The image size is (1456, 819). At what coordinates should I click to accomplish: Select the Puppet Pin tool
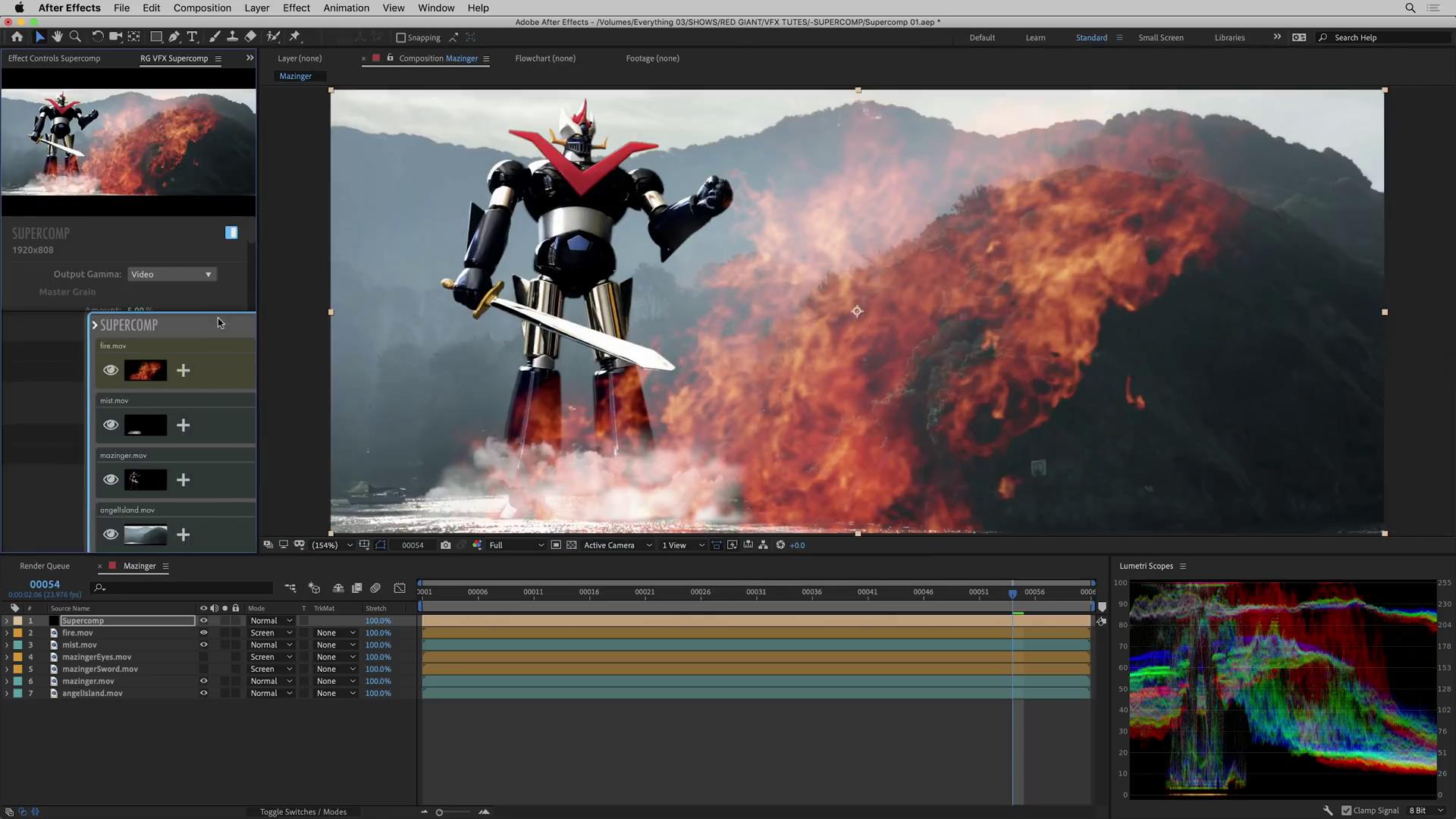295,36
